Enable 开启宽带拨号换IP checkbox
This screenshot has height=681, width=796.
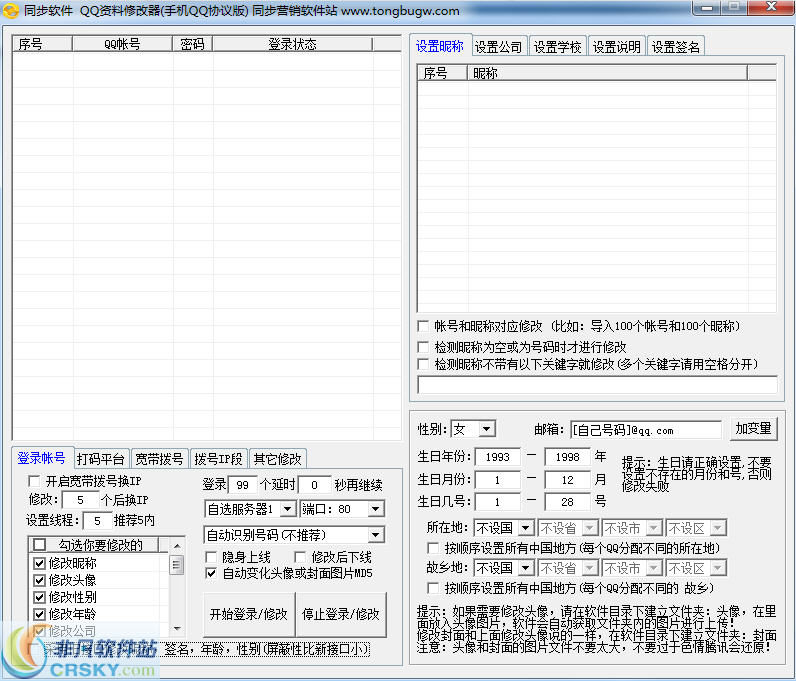(35, 480)
